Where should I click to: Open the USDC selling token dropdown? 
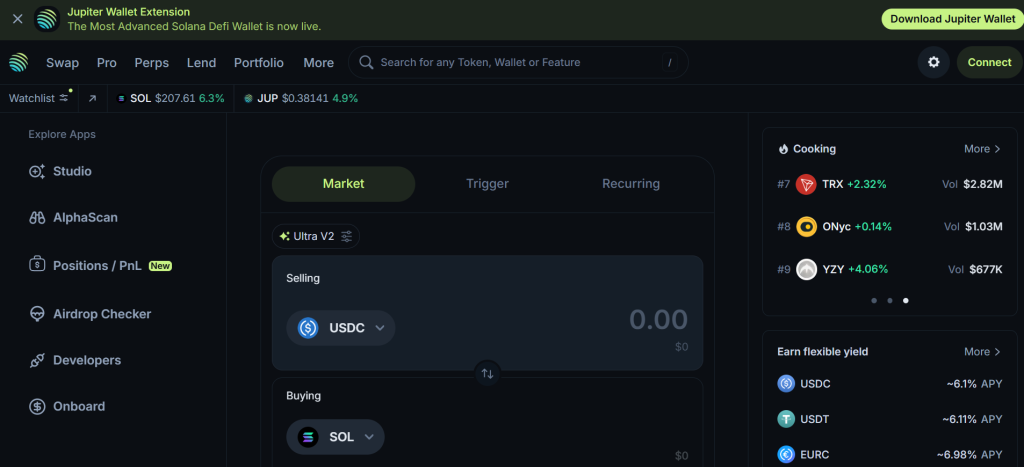341,327
